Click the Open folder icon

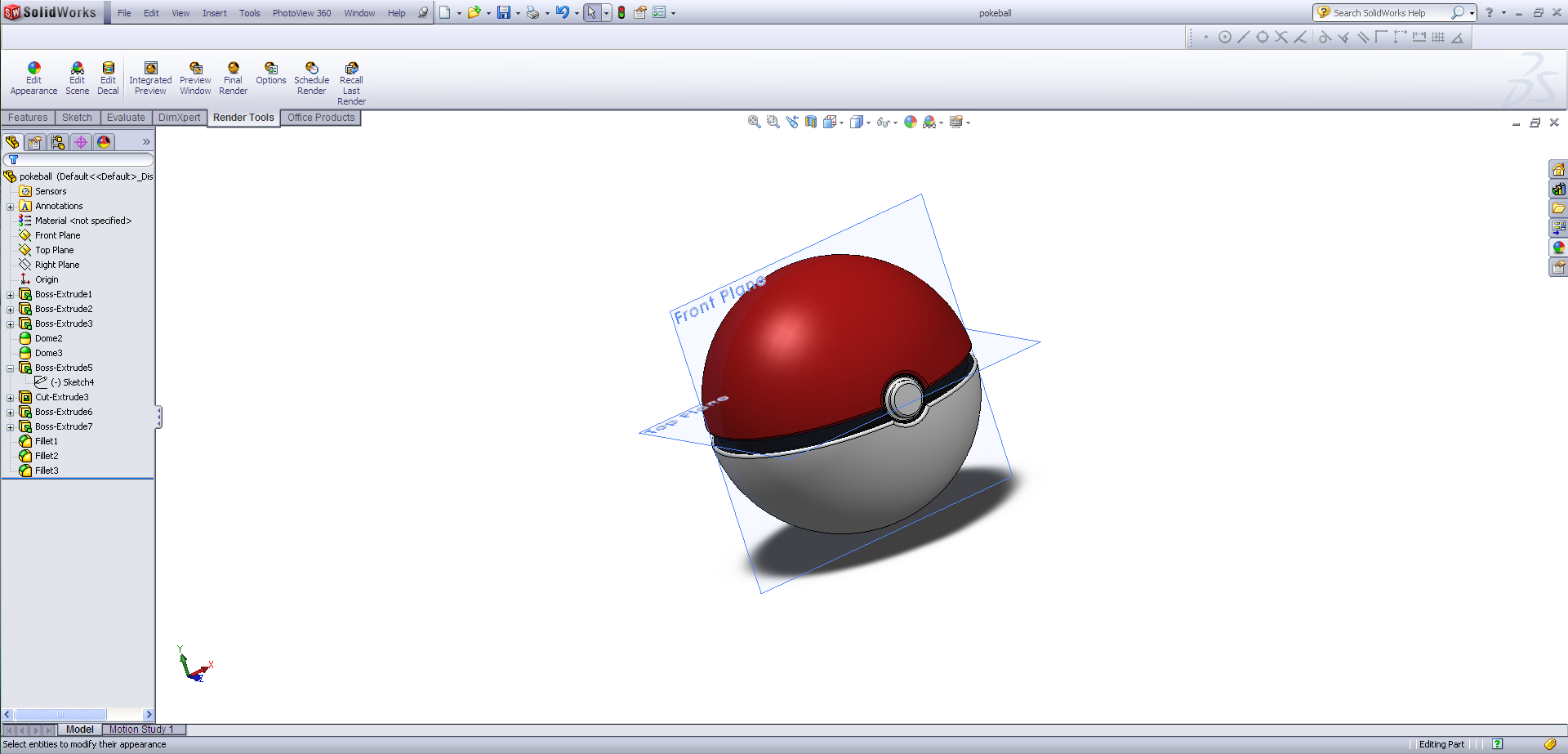pyautogui.click(x=474, y=12)
